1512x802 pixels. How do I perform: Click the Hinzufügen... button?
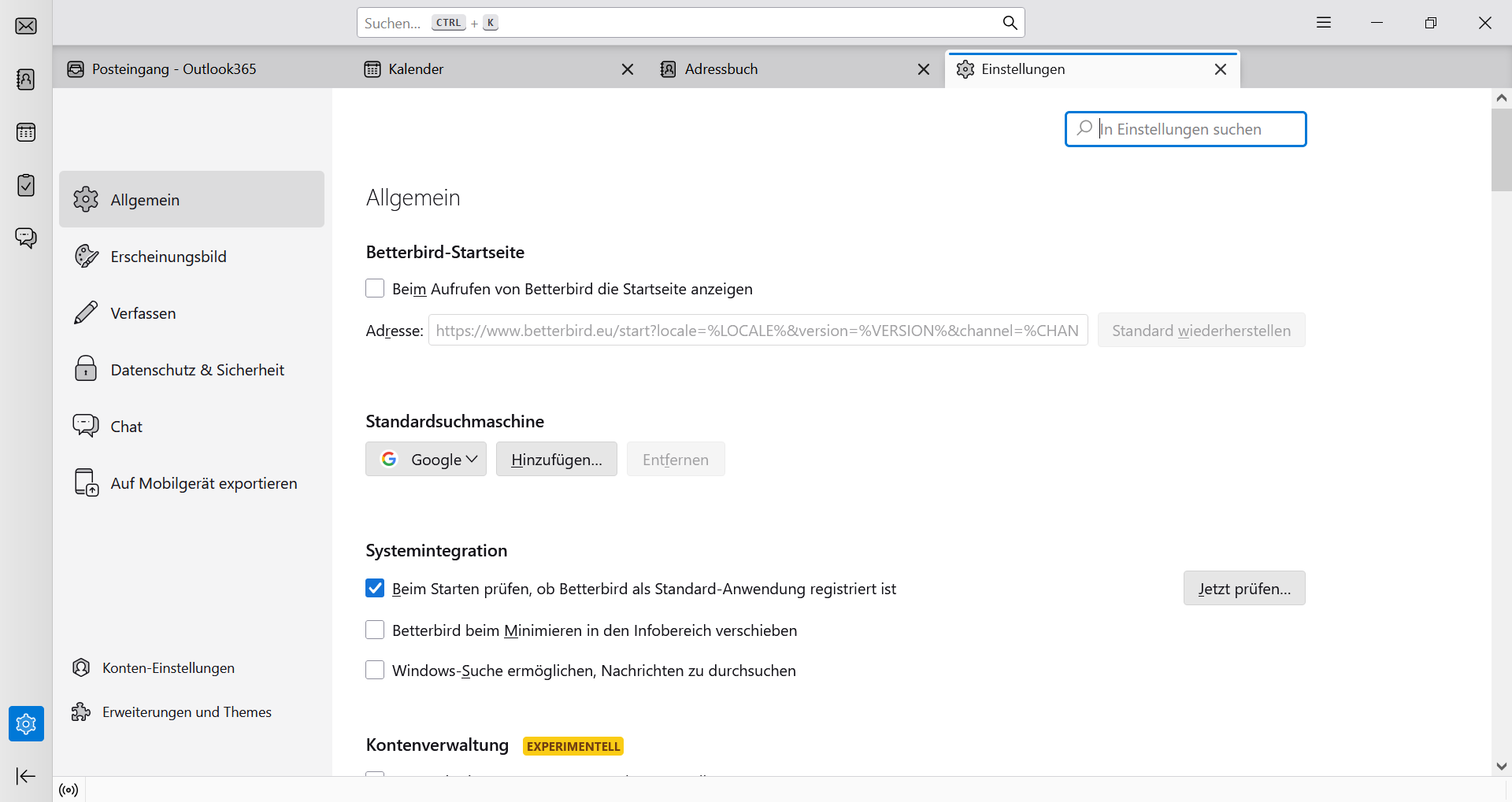(557, 460)
